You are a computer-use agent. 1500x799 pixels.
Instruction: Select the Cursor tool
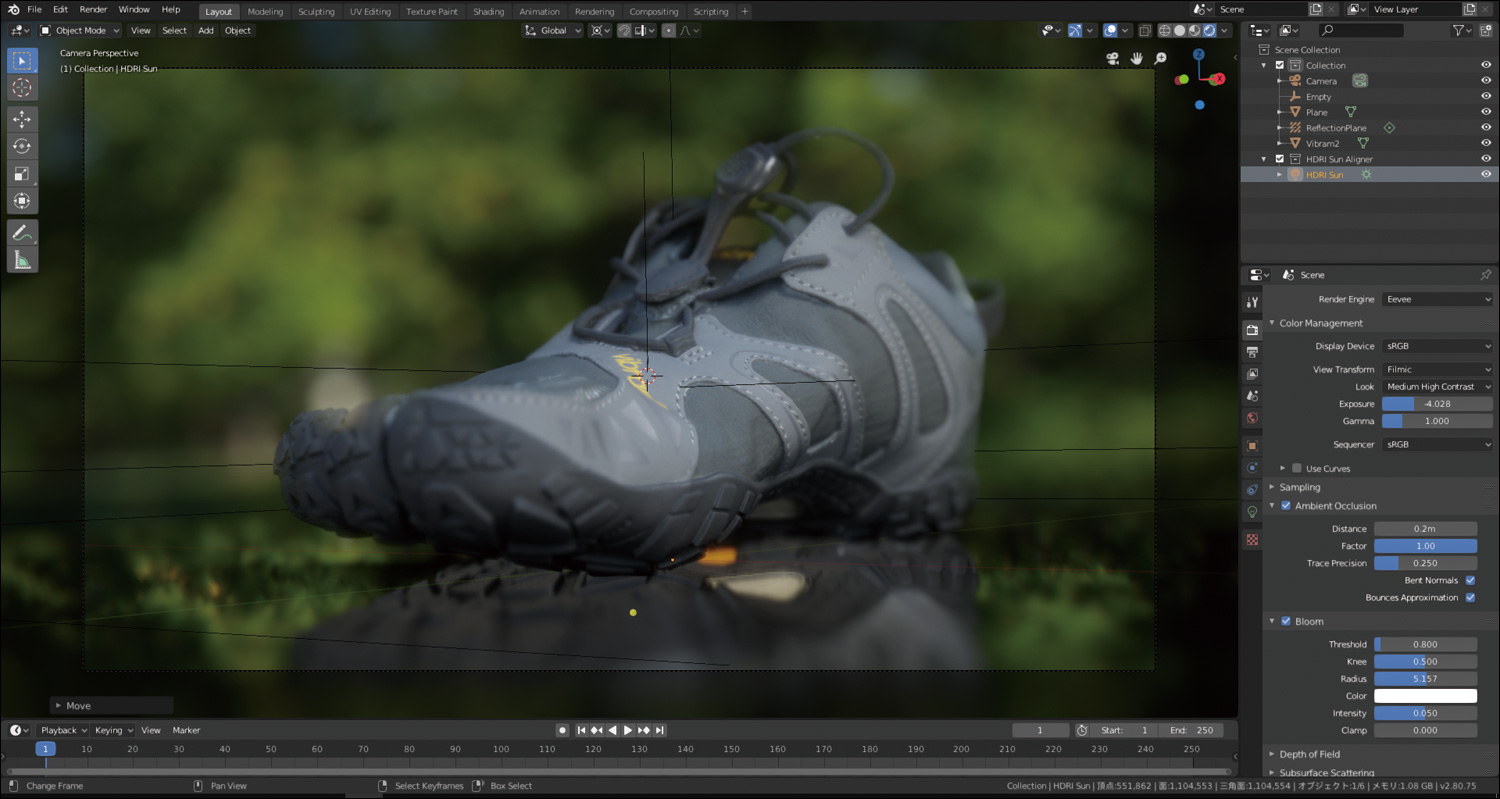click(x=22, y=88)
